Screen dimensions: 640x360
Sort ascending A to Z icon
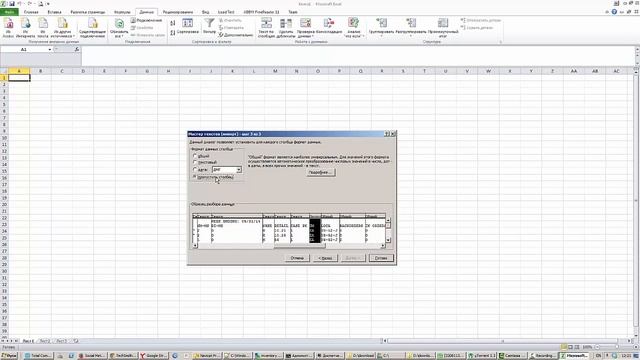coord(173,23)
